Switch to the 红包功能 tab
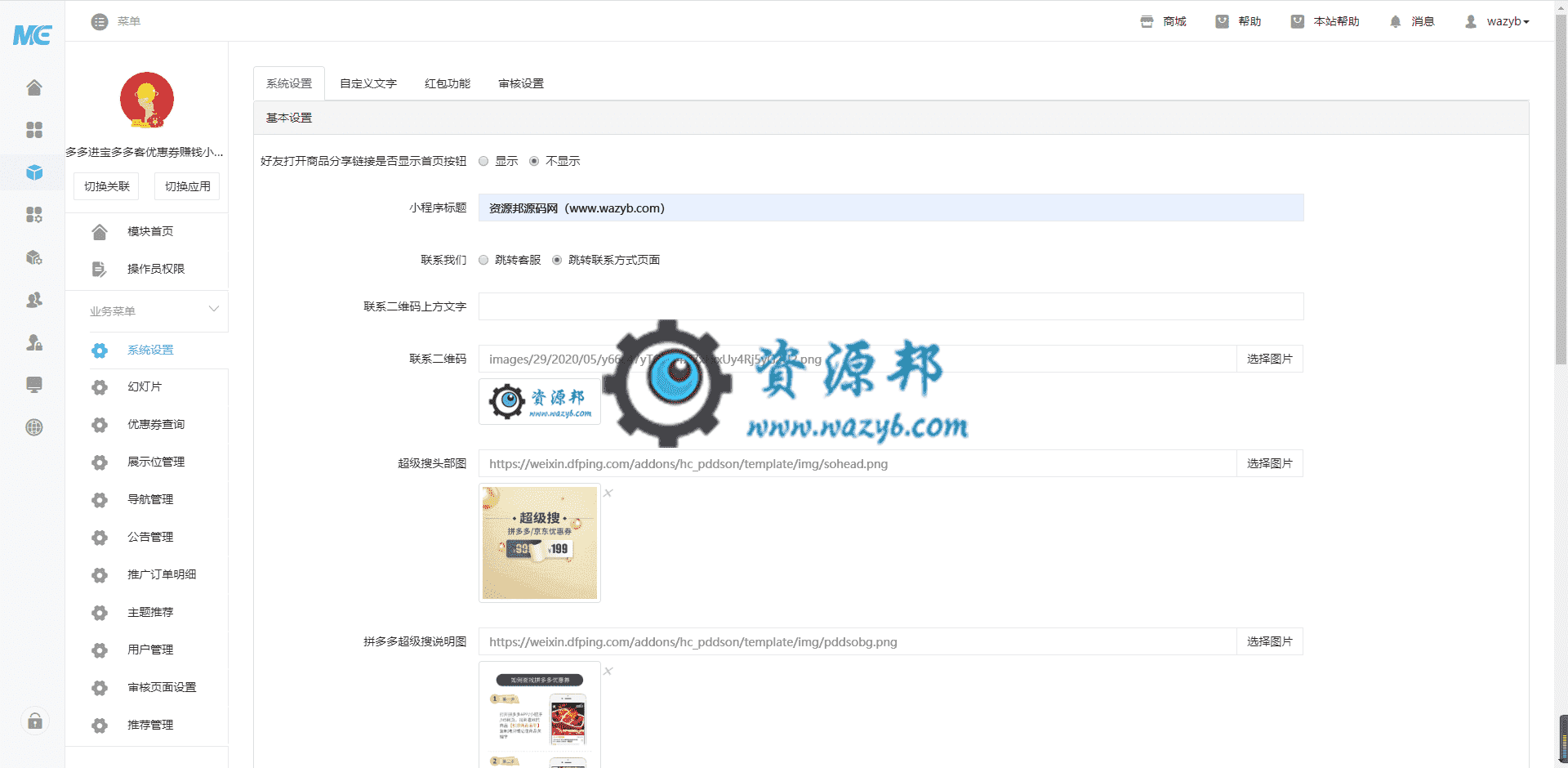 [x=448, y=83]
